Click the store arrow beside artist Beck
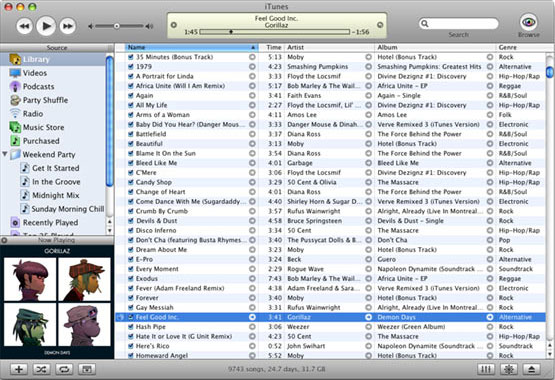 (368, 259)
